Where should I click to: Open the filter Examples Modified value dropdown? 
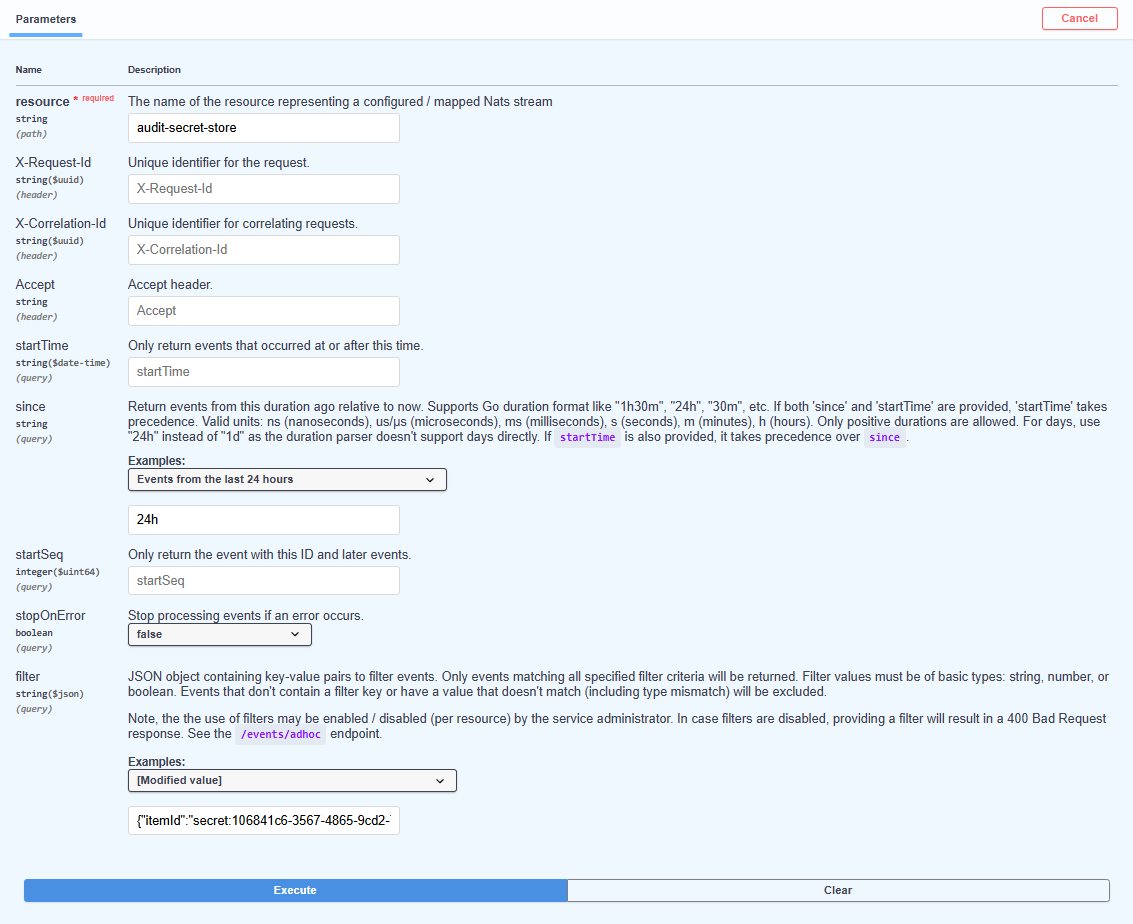pyautogui.click(x=292, y=780)
